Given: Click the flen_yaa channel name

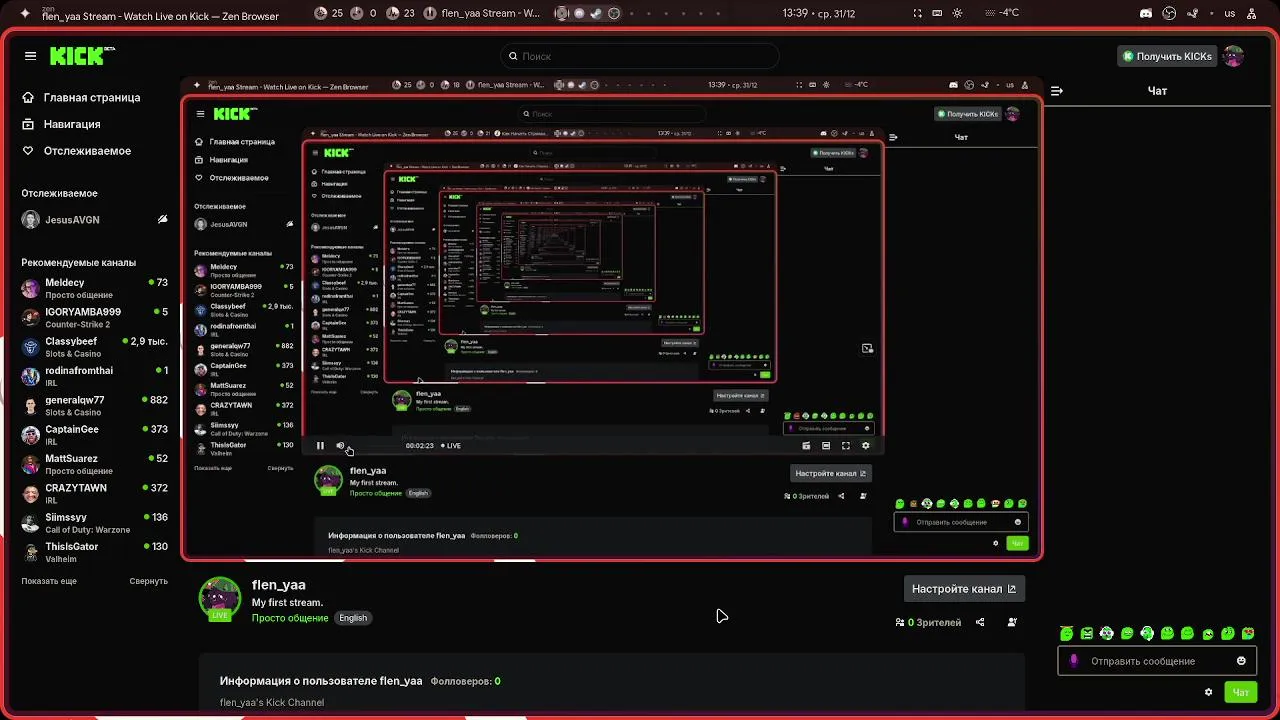Looking at the screenshot, I should (279, 585).
